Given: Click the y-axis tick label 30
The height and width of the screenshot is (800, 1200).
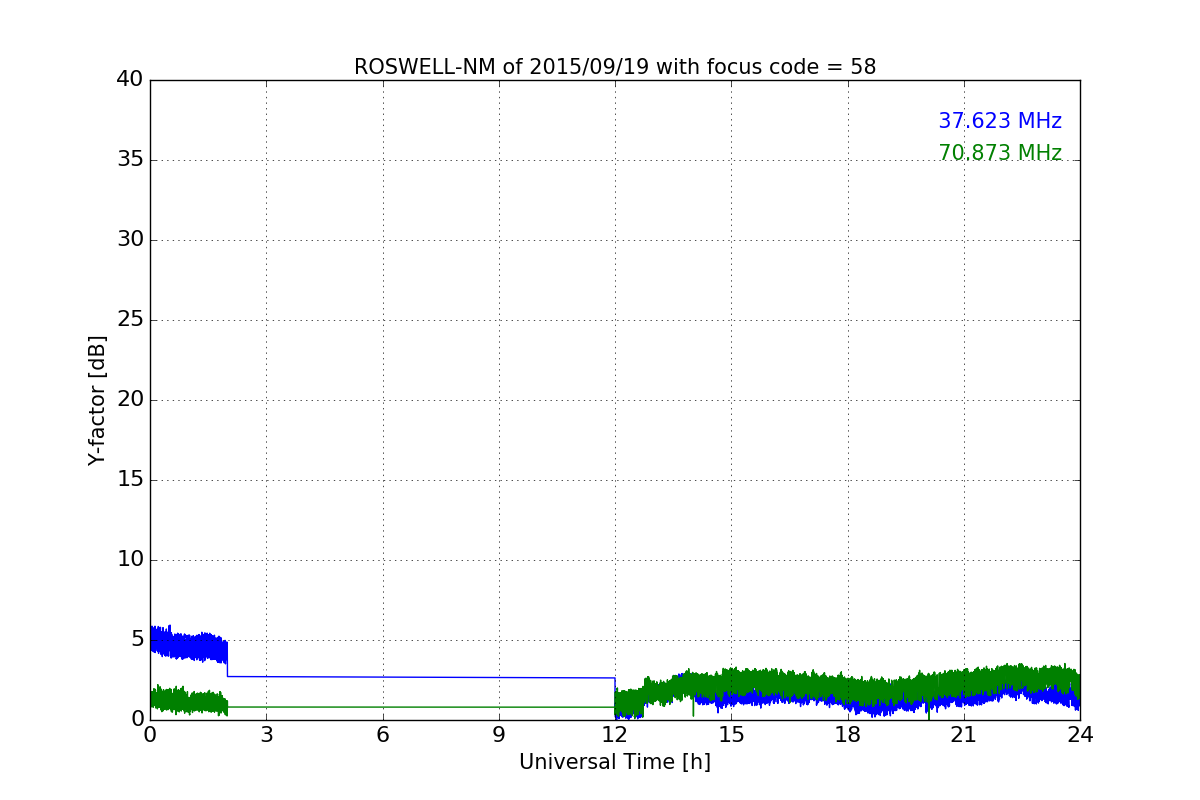Looking at the screenshot, I should (130, 240).
